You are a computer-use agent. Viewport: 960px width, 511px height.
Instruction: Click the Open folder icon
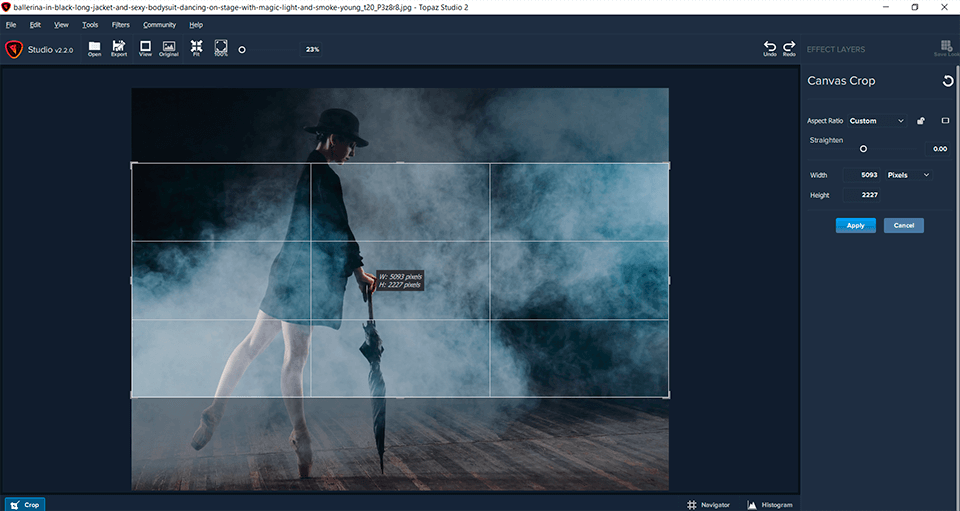click(95, 46)
